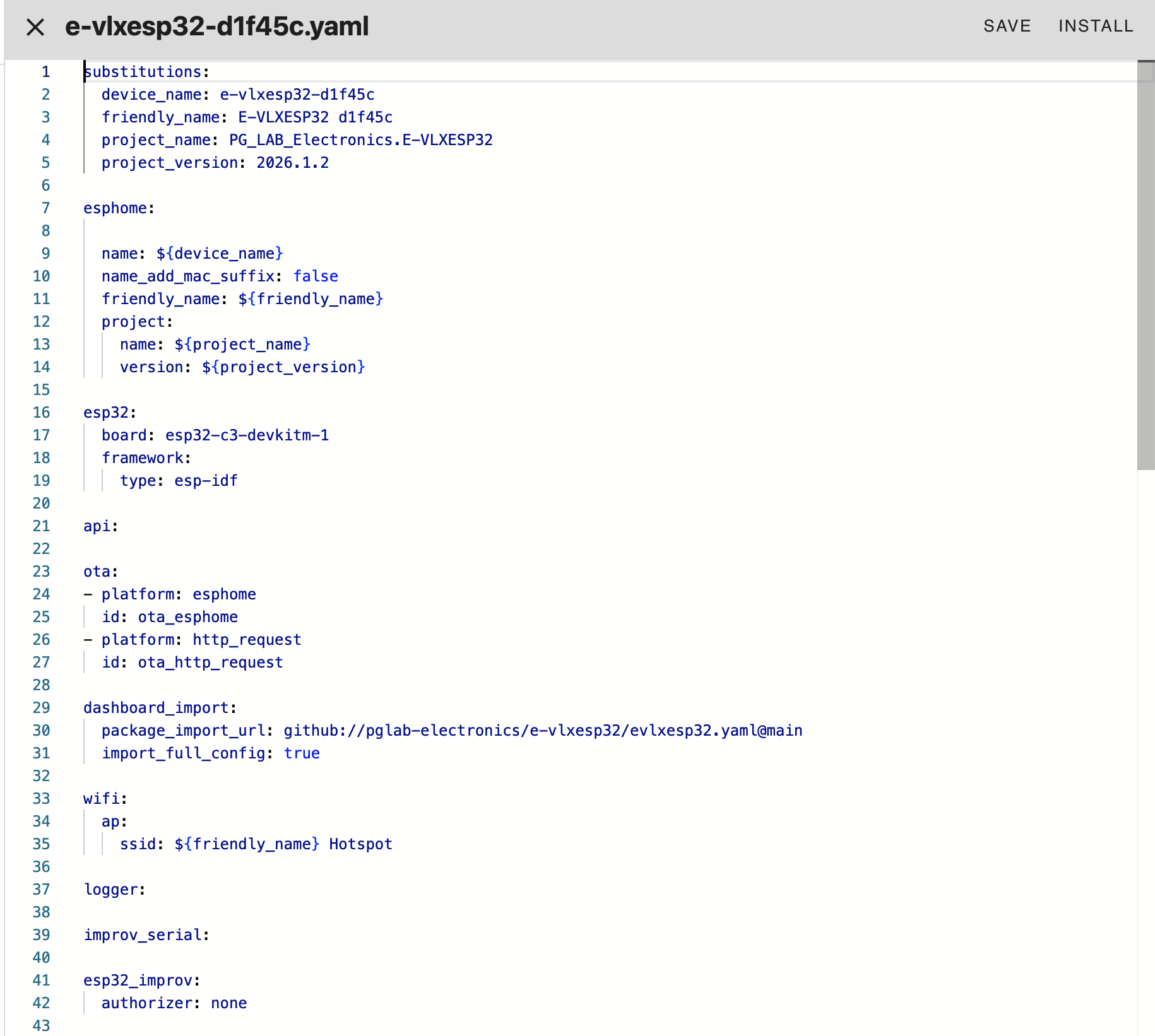Click the ${friendly_name} value on line 11
The height and width of the screenshot is (1036, 1155).
pyautogui.click(x=311, y=299)
